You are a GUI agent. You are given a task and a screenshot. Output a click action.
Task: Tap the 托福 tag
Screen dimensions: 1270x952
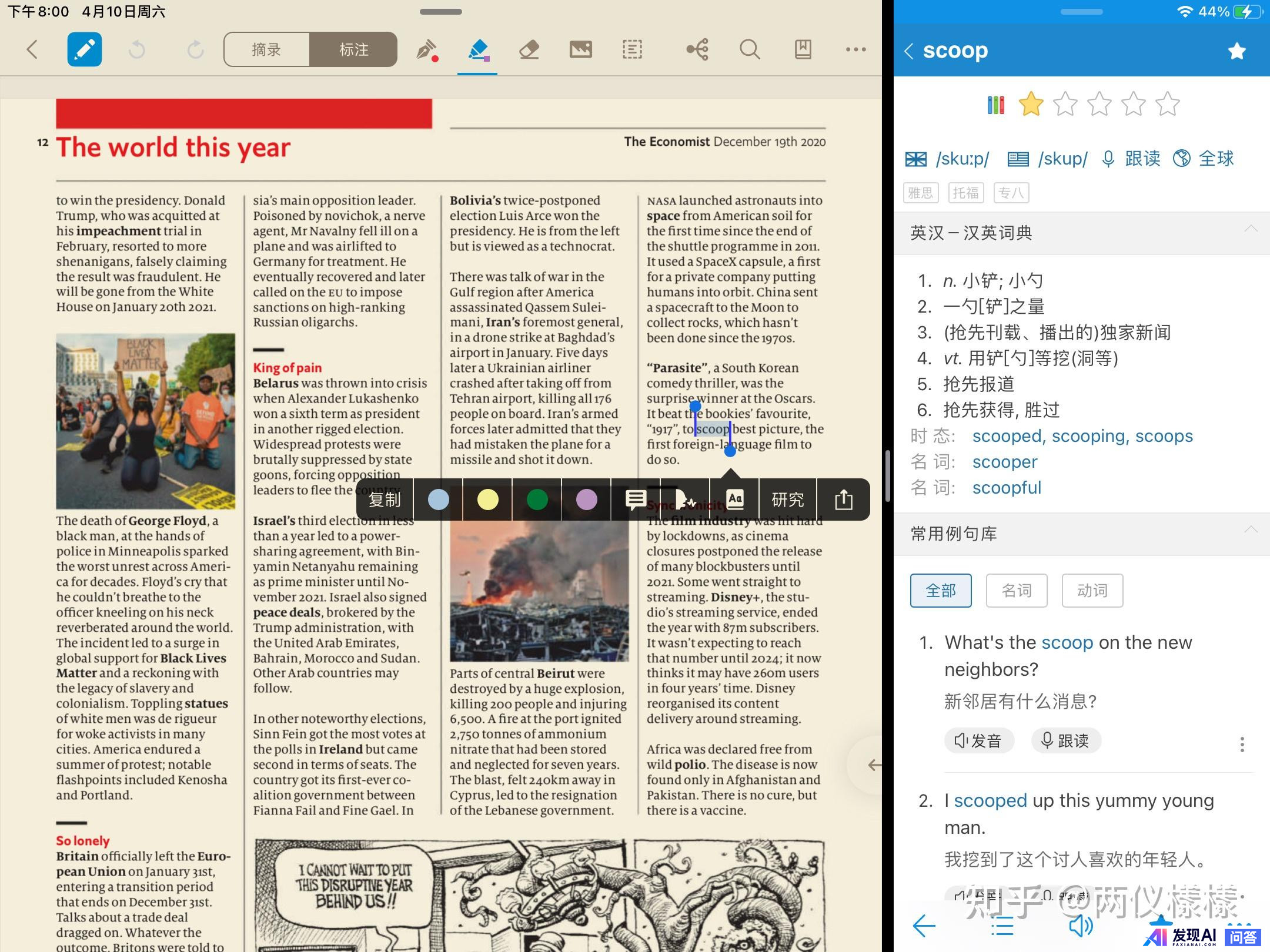coord(966,193)
